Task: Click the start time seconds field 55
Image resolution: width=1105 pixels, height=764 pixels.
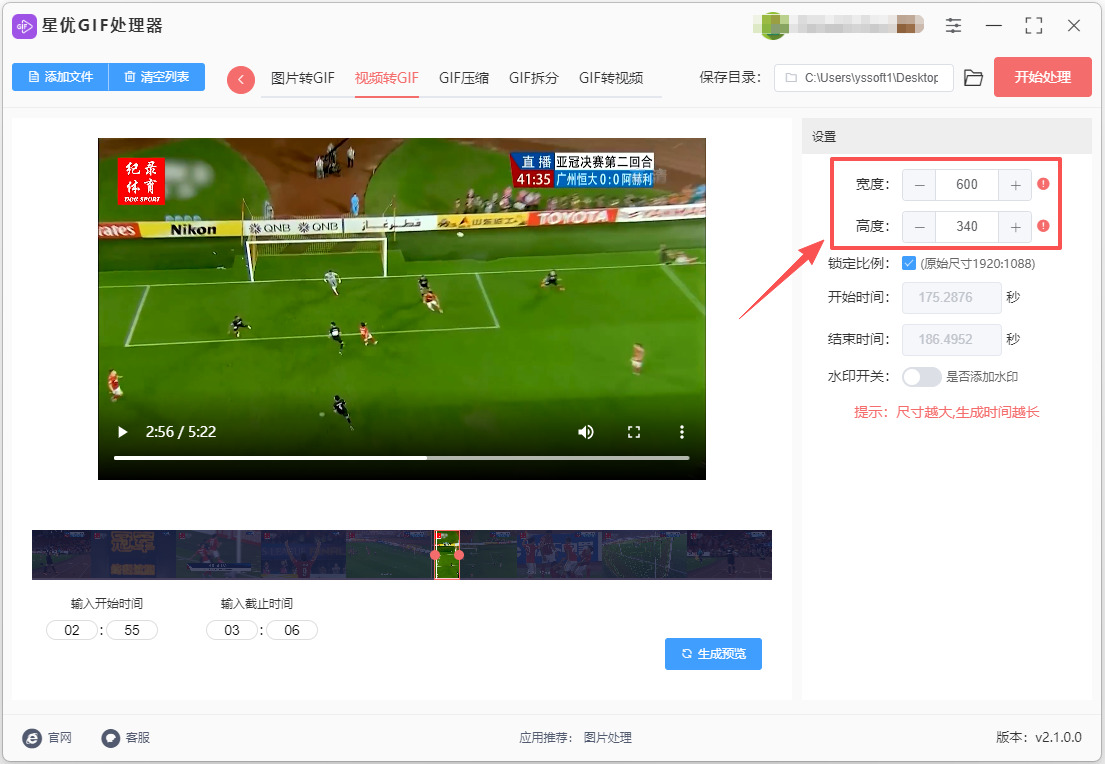Action: click(x=132, y=630)
